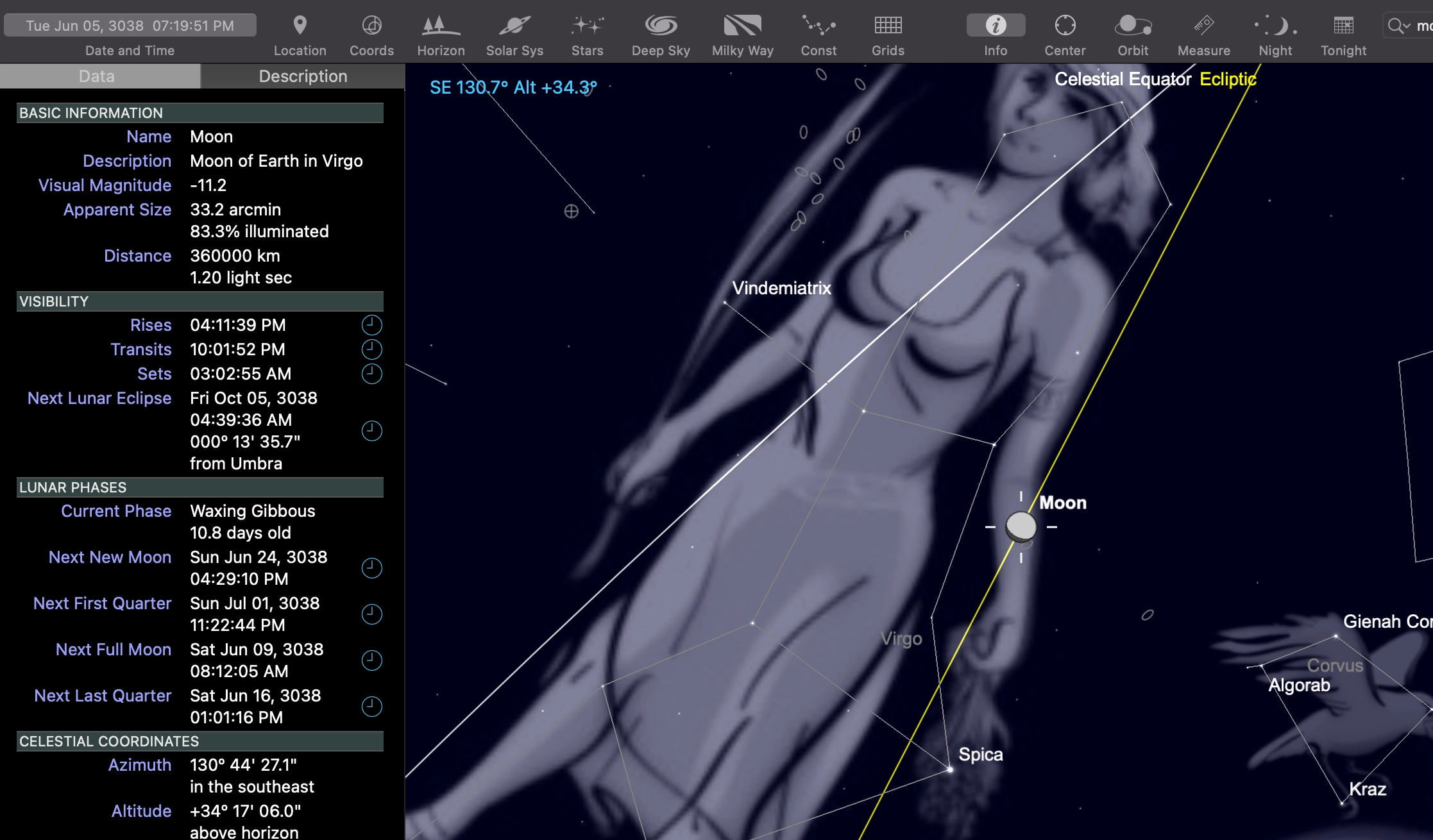Image resolution: width=1433 pixels, height=840 pixels.
Task: Click the Orbit icon
Action: 1133,26
